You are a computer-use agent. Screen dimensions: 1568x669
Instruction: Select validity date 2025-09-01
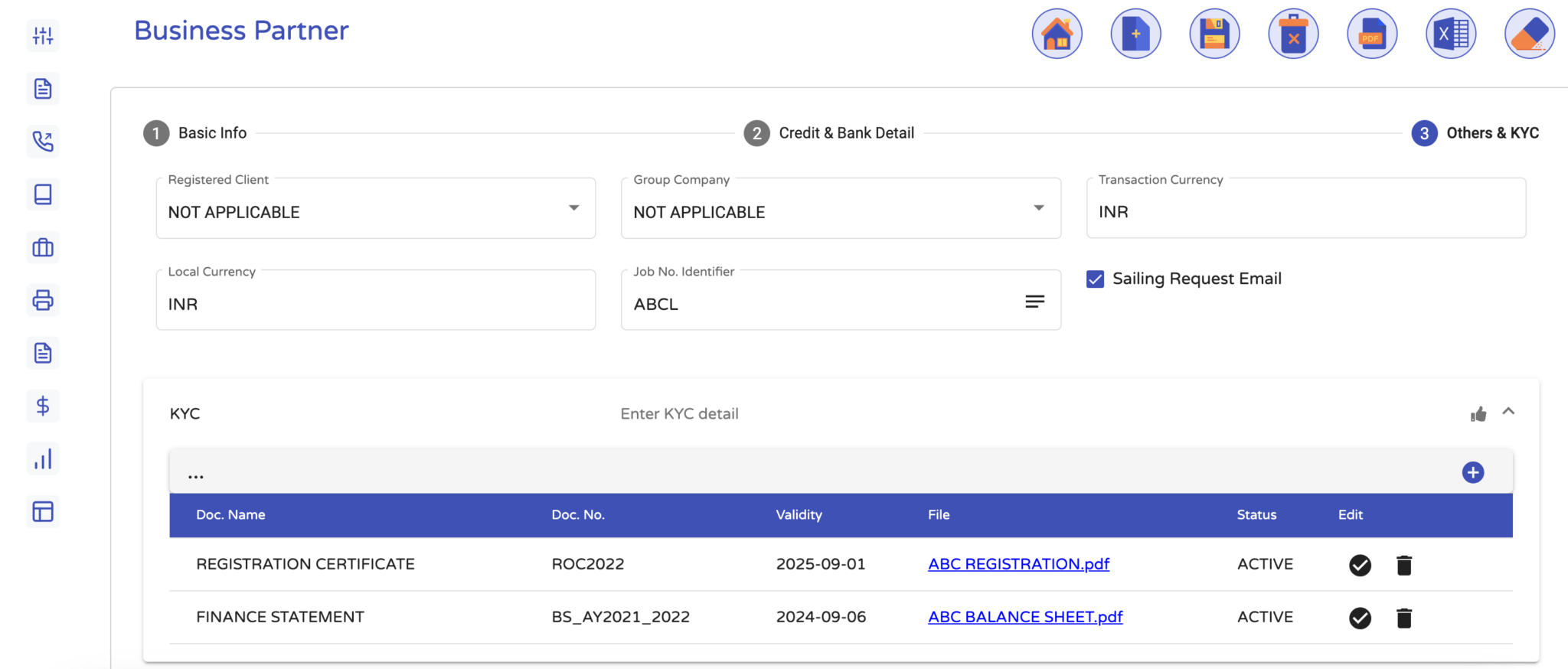[821, 564]
